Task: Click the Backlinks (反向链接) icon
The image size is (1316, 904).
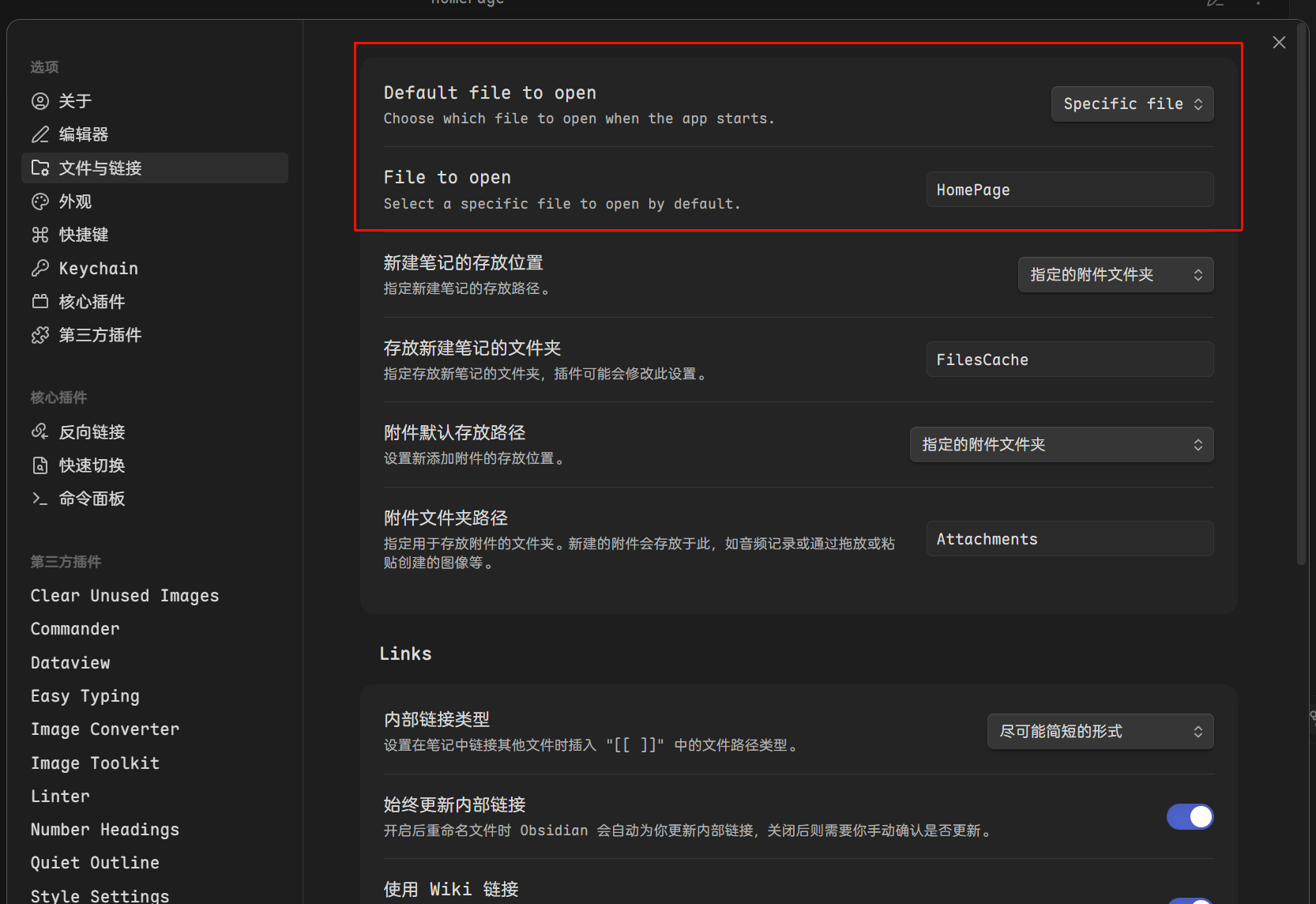Action: [x=40, y=431]
